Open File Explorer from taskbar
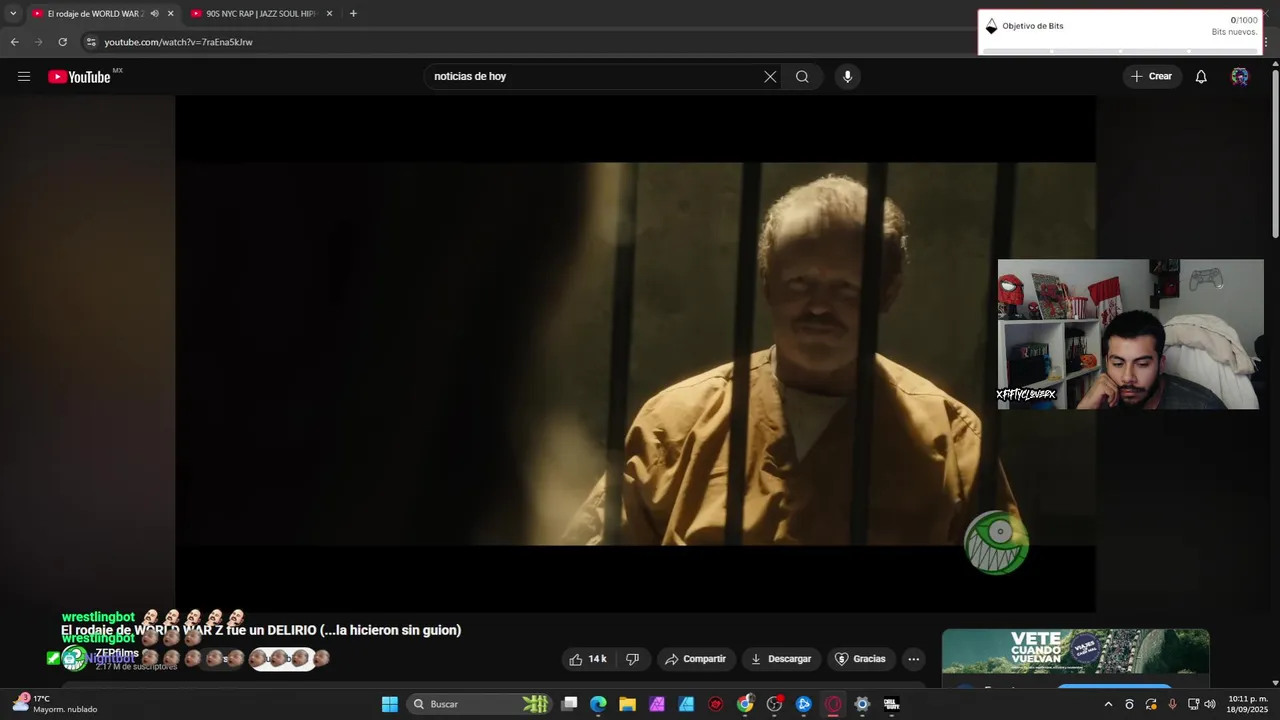Viewport: 1280px width, 720px height. [x=627, y=704]
